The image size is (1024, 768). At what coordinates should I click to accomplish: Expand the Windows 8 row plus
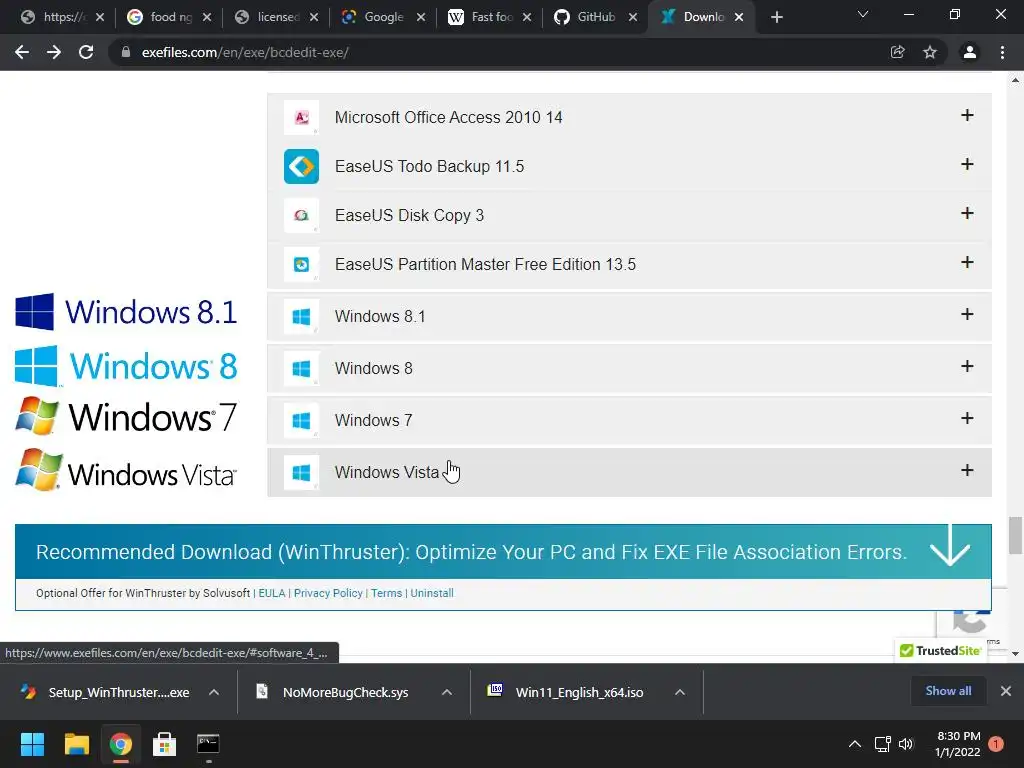[x=967, y=366]
